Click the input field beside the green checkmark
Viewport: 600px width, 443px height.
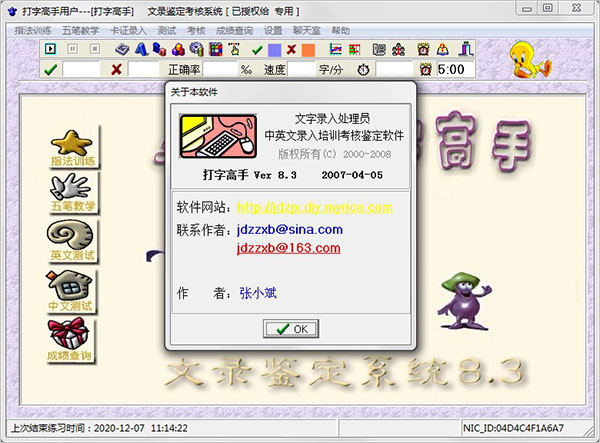click(81, 69)
